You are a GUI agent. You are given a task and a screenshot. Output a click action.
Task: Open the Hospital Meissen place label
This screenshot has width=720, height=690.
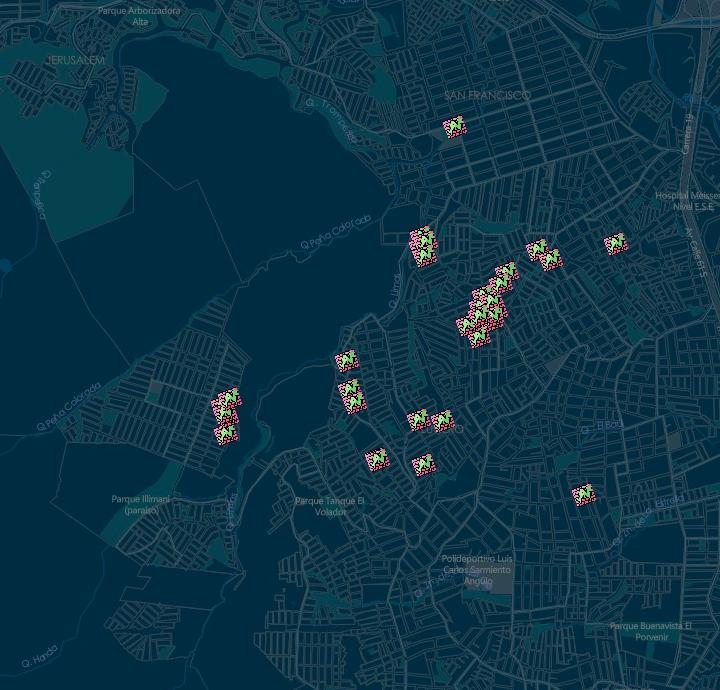[x=686, y=201]
